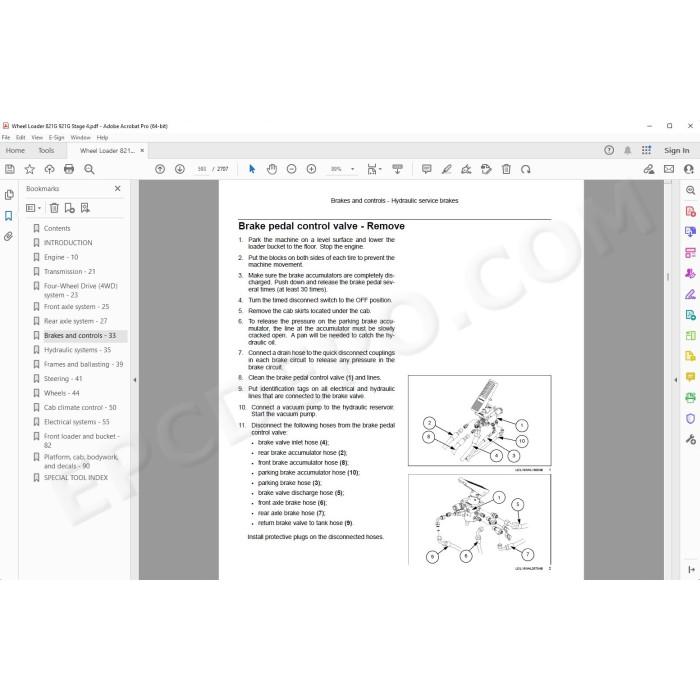Open the notifications bell

[x=627, y=150]
